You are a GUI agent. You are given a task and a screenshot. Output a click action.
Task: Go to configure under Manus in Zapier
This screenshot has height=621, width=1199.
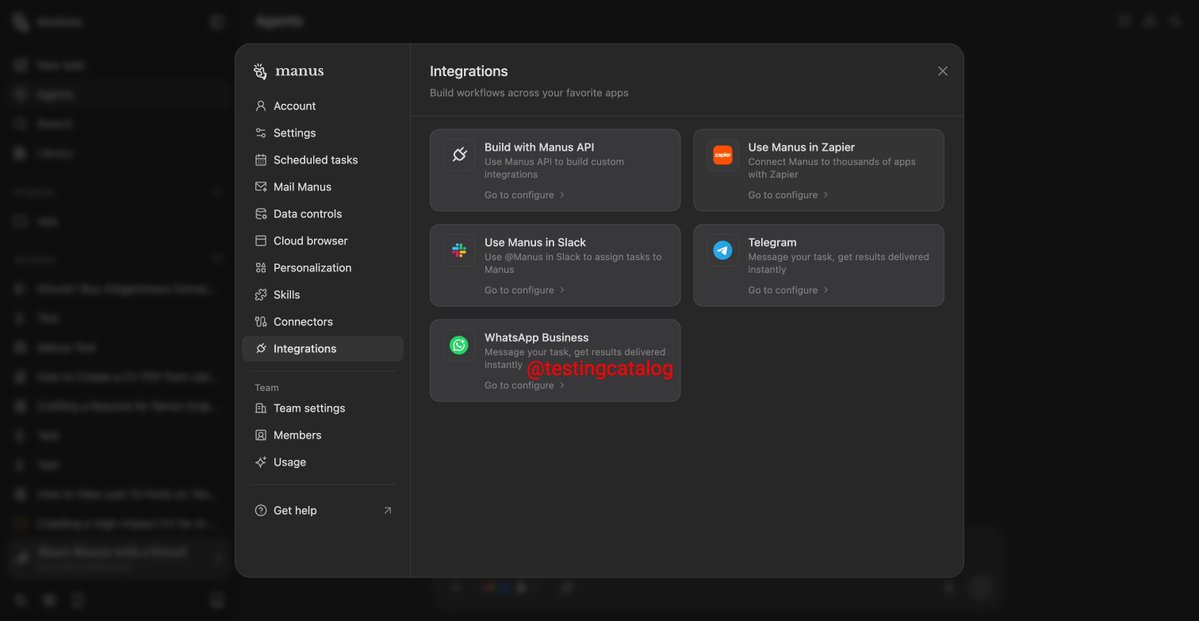pos(788,195)
